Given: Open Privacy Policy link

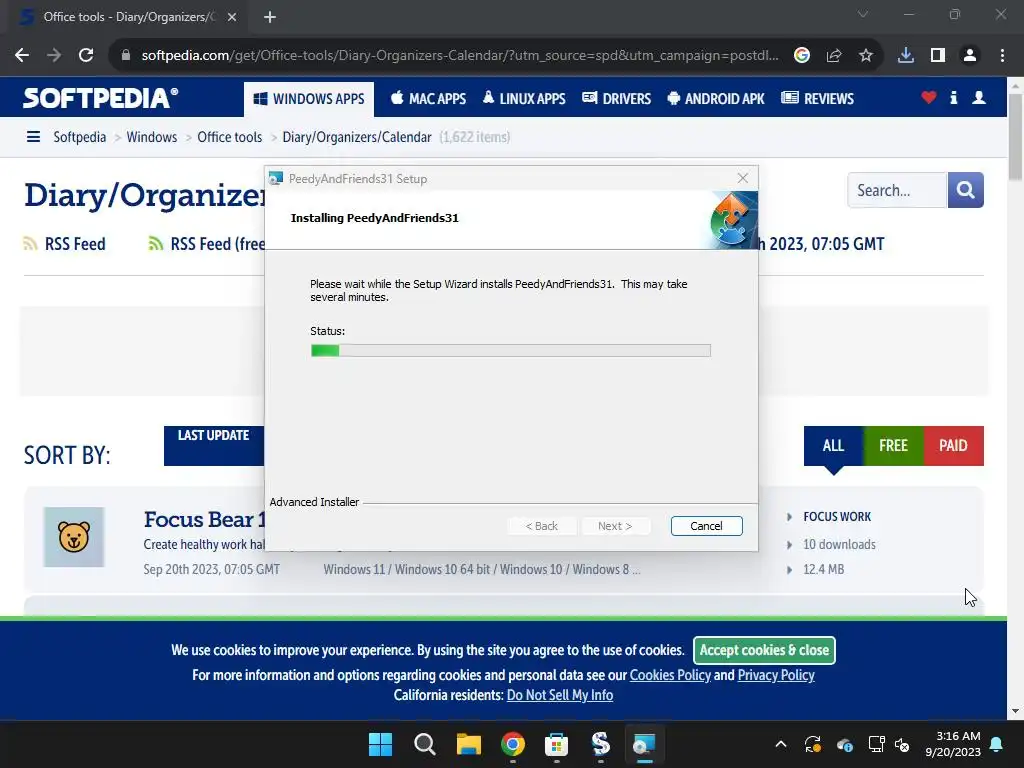Looking at the screenshot, I should 776,675.
